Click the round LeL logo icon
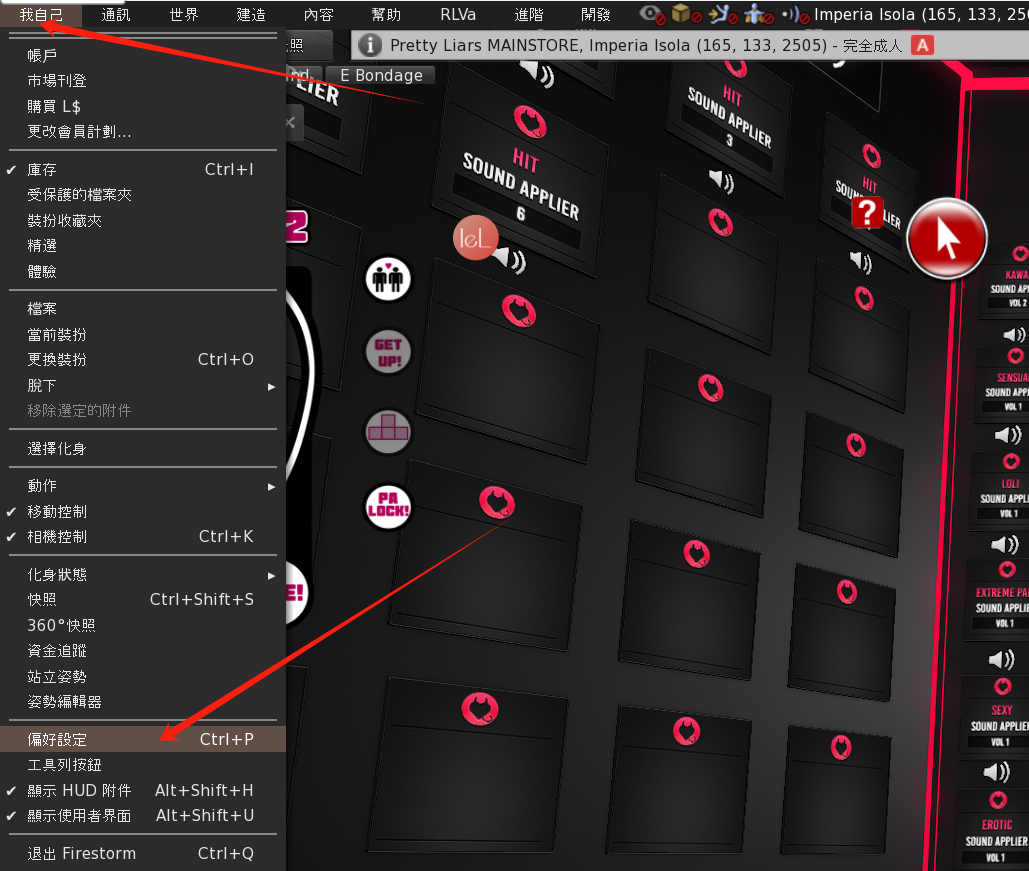Image resolution: width=1029 pixels, height=871 pixels. point(475,238)
